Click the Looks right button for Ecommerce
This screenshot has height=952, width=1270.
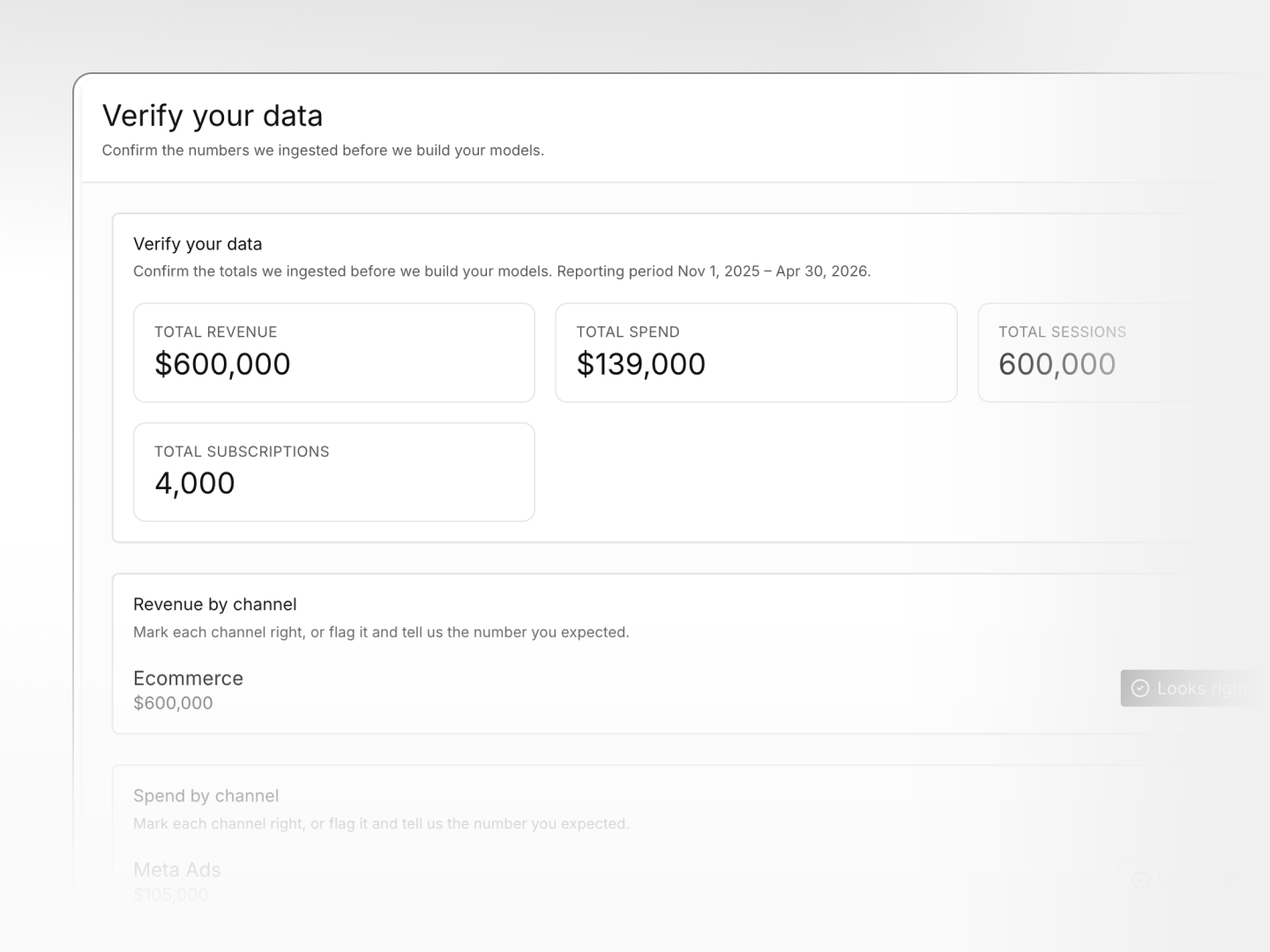pos(1192,688)
